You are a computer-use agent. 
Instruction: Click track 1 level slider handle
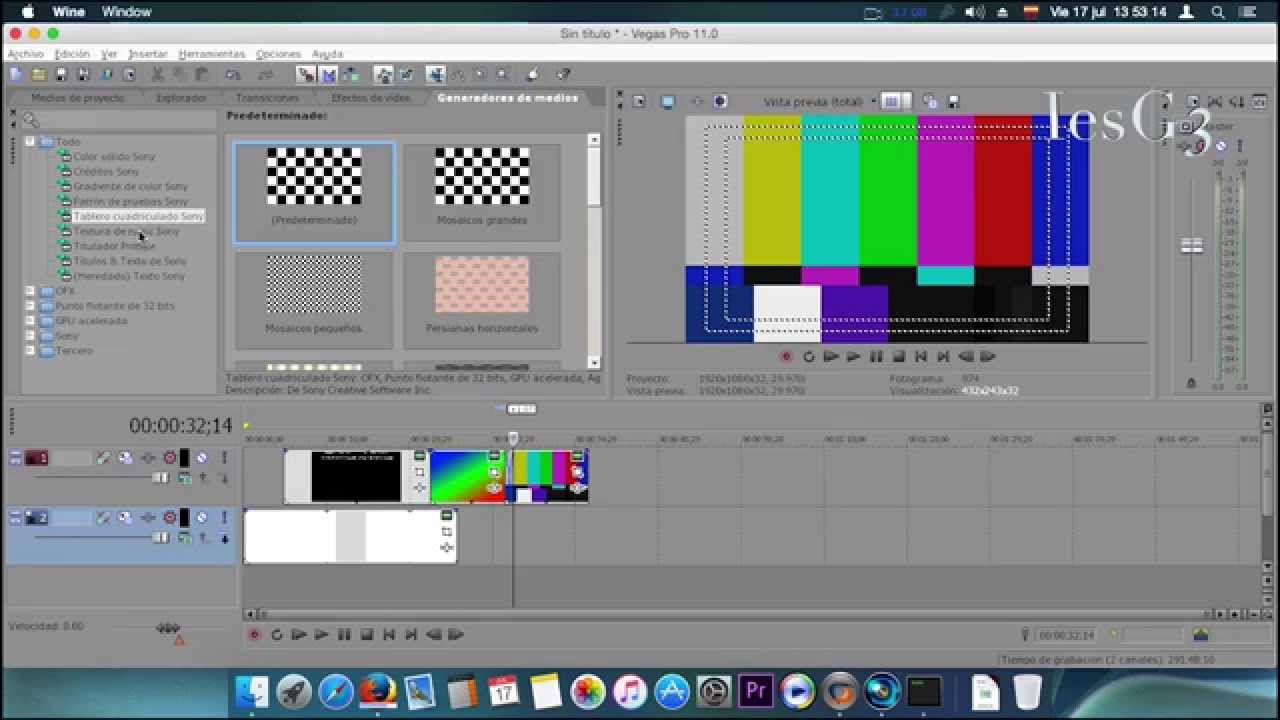tap(160, 478)
